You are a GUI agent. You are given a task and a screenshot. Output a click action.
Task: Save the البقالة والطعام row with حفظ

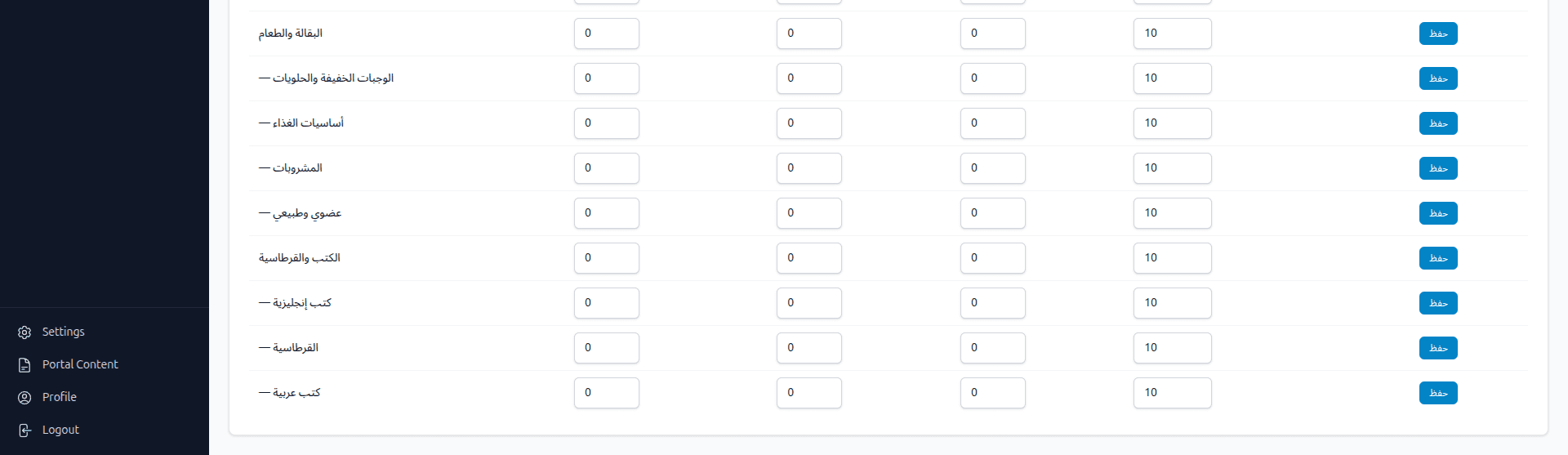pyautogui.click(x=1438, y=33)
